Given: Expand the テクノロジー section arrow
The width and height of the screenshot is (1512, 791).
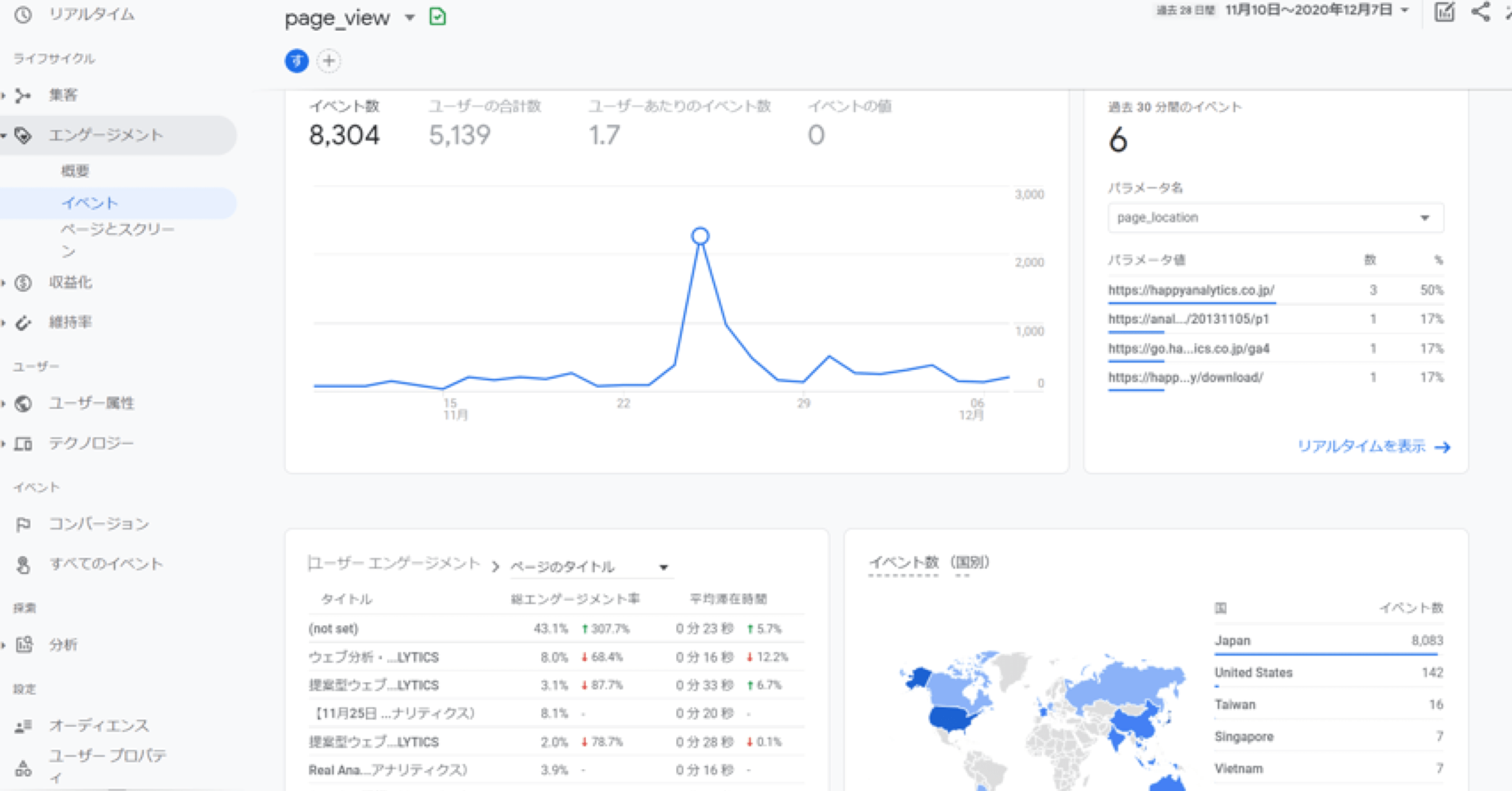Looking at the screenshot, I should (3, 443).
